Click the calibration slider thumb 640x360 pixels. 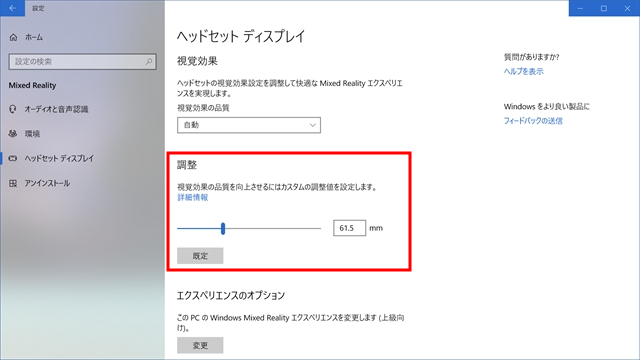tap(223, 229)
